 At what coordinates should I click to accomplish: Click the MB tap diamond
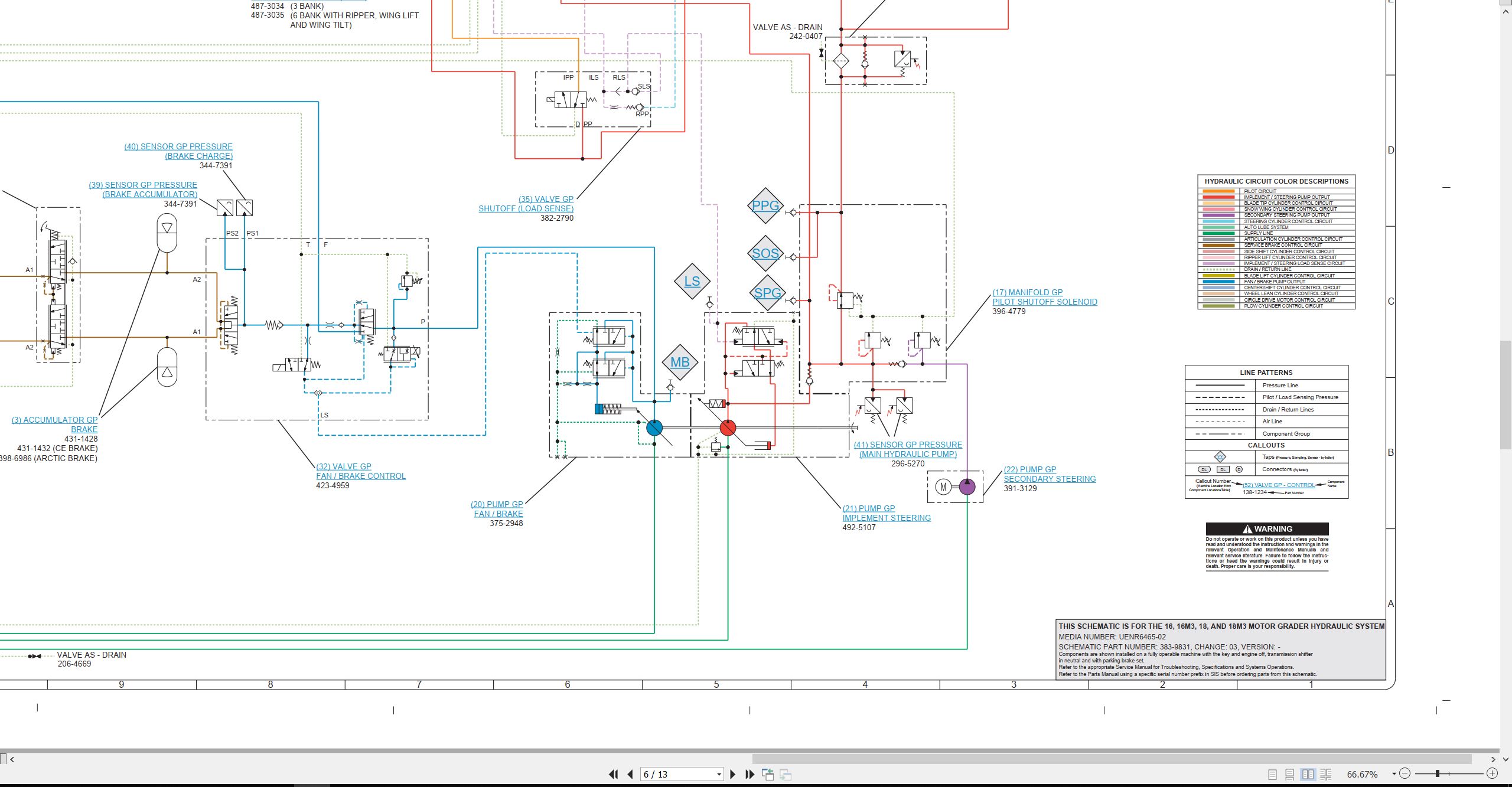pyautogui.click(x=680, y=363)
